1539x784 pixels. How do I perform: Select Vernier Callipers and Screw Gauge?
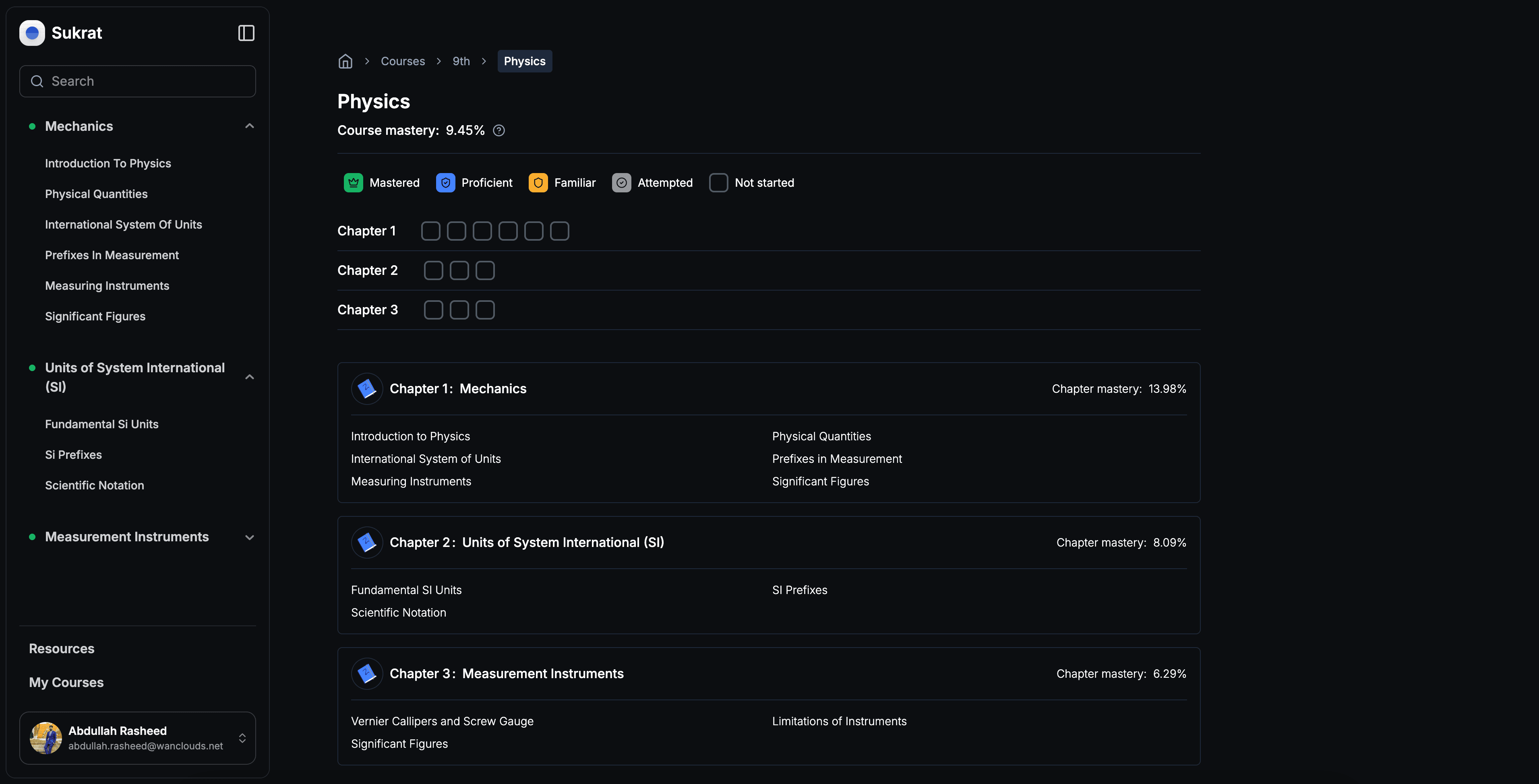442,721
